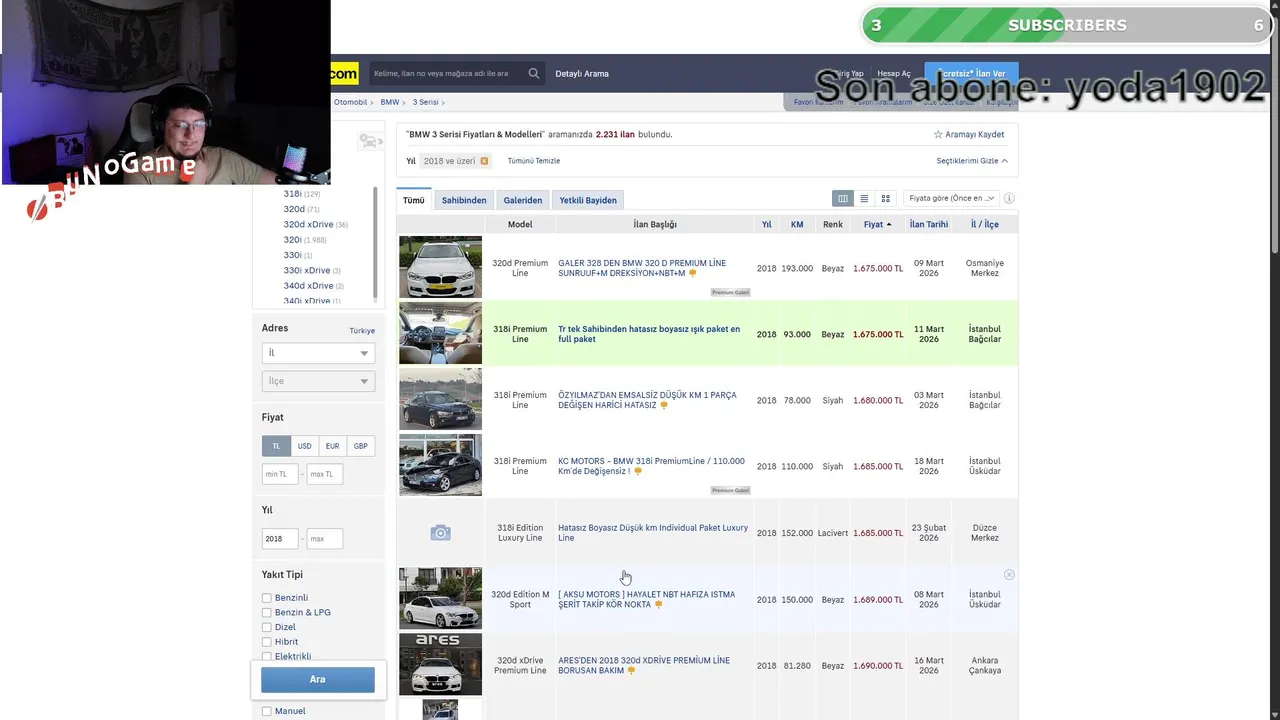Image resolution: width=1280 pixels, height=720 pixels.
Task: Select the 320d xDrive model filter
Action: [x=308, y=225]
